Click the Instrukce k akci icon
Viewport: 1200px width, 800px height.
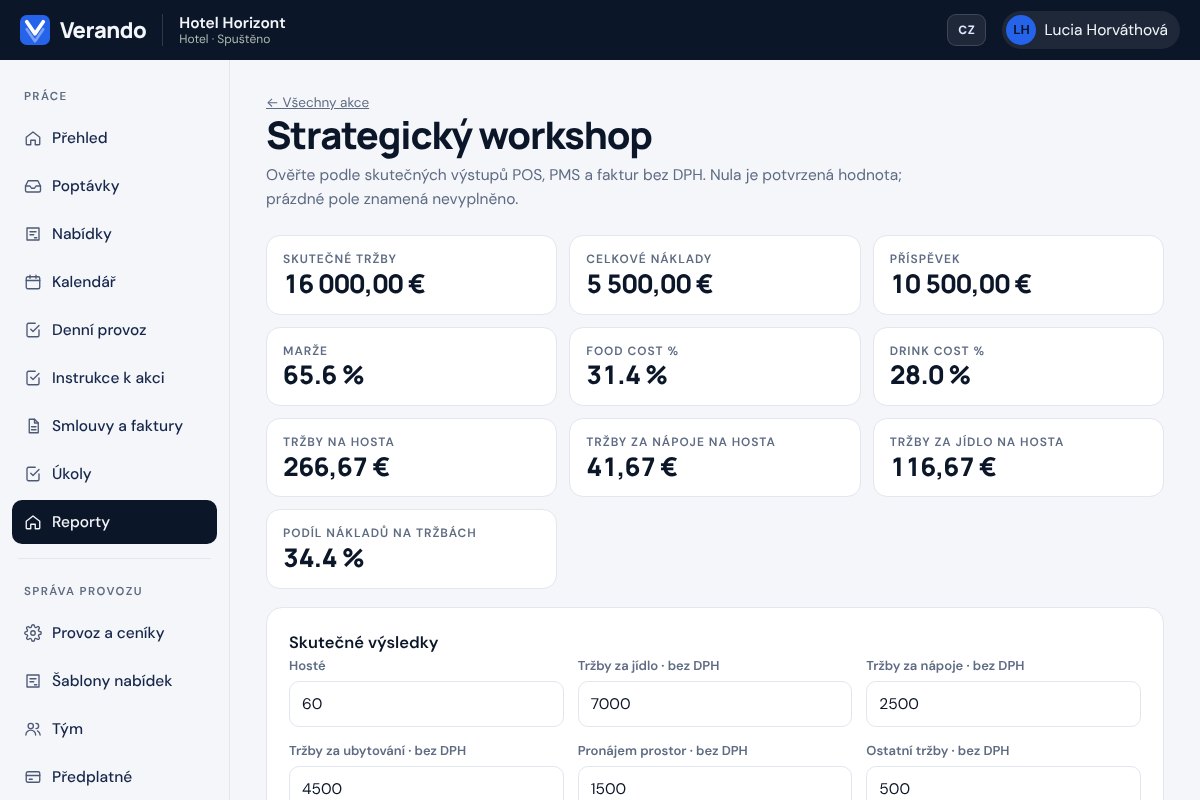point(33,378)
